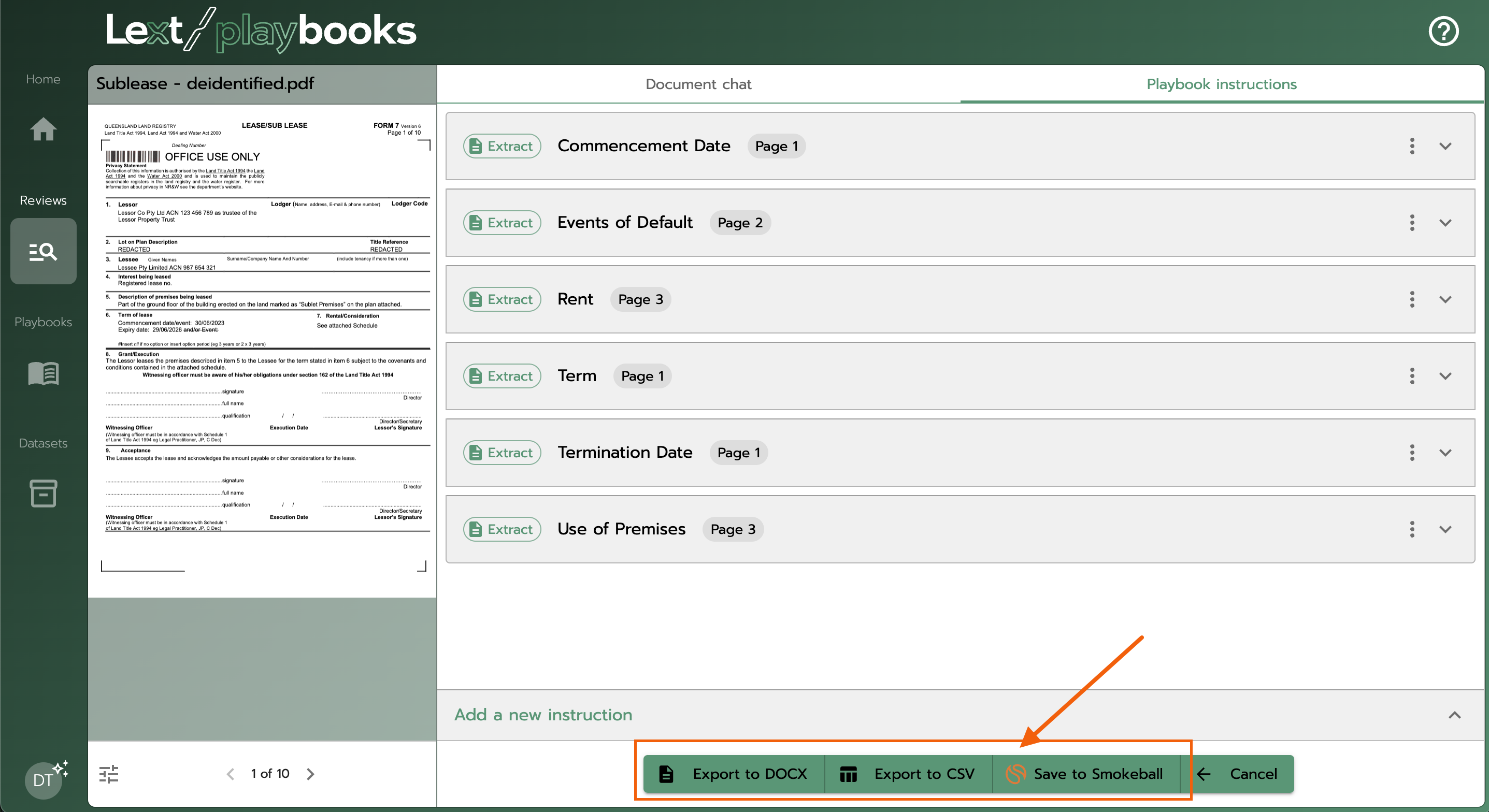Click 'Termination Date' instruction title
Viewport: 1489px width, 812px height.
click(625, 453)
